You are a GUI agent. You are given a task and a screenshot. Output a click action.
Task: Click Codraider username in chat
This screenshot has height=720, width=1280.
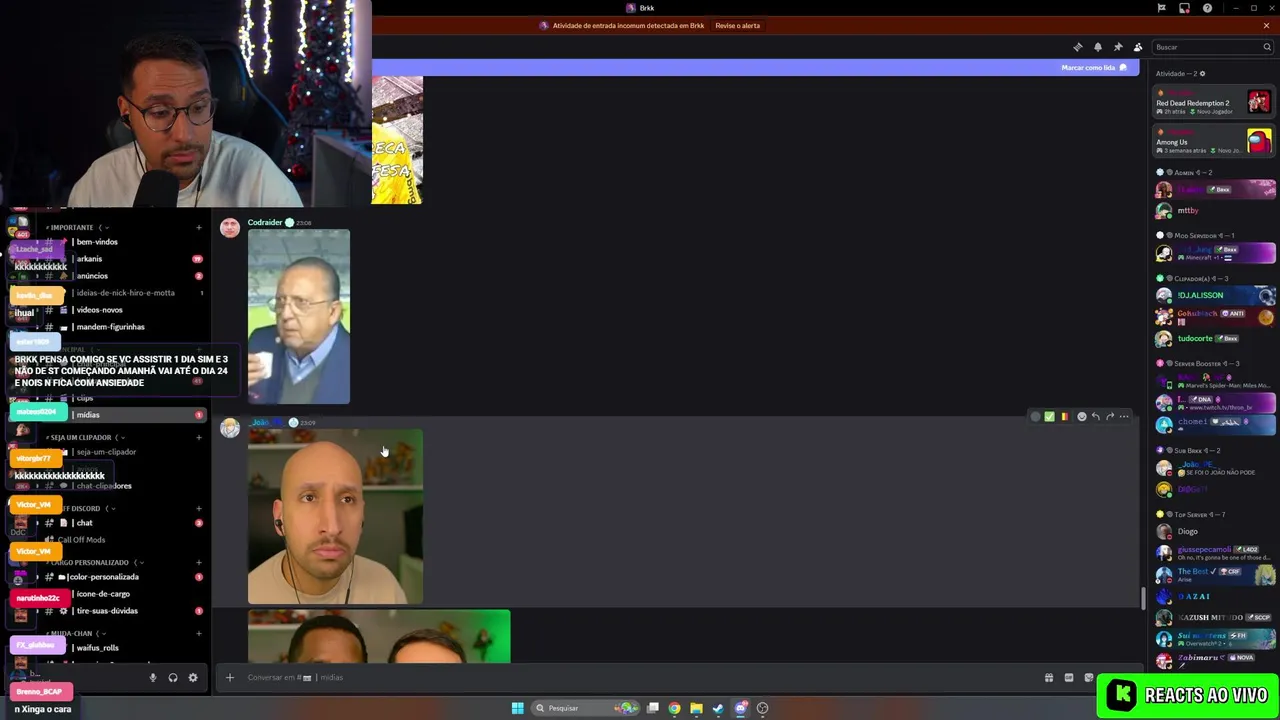tap(265, 223)
